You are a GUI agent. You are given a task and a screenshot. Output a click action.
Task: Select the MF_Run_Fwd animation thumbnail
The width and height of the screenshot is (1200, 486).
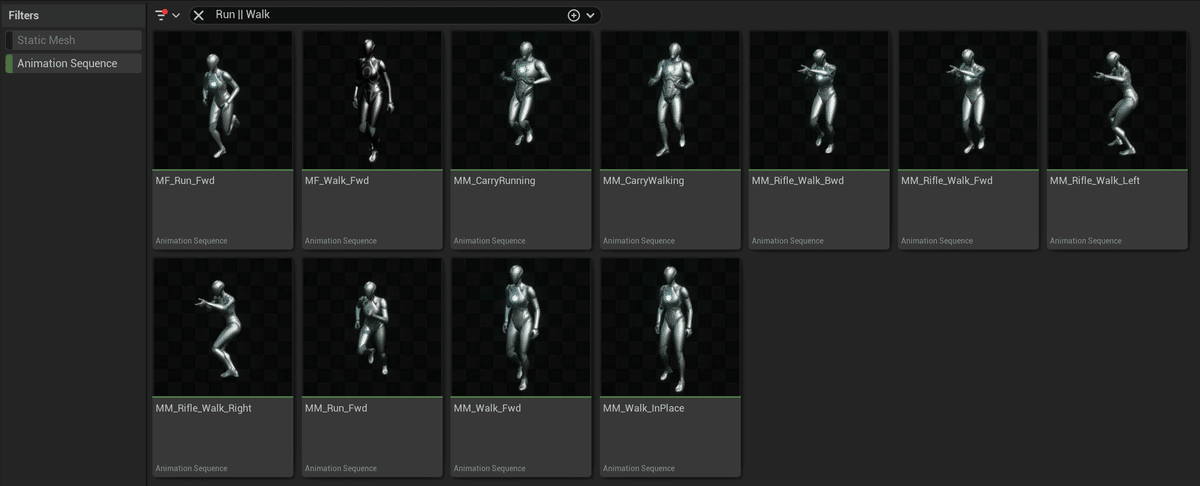pyautogui.click(x=223, y=100)
